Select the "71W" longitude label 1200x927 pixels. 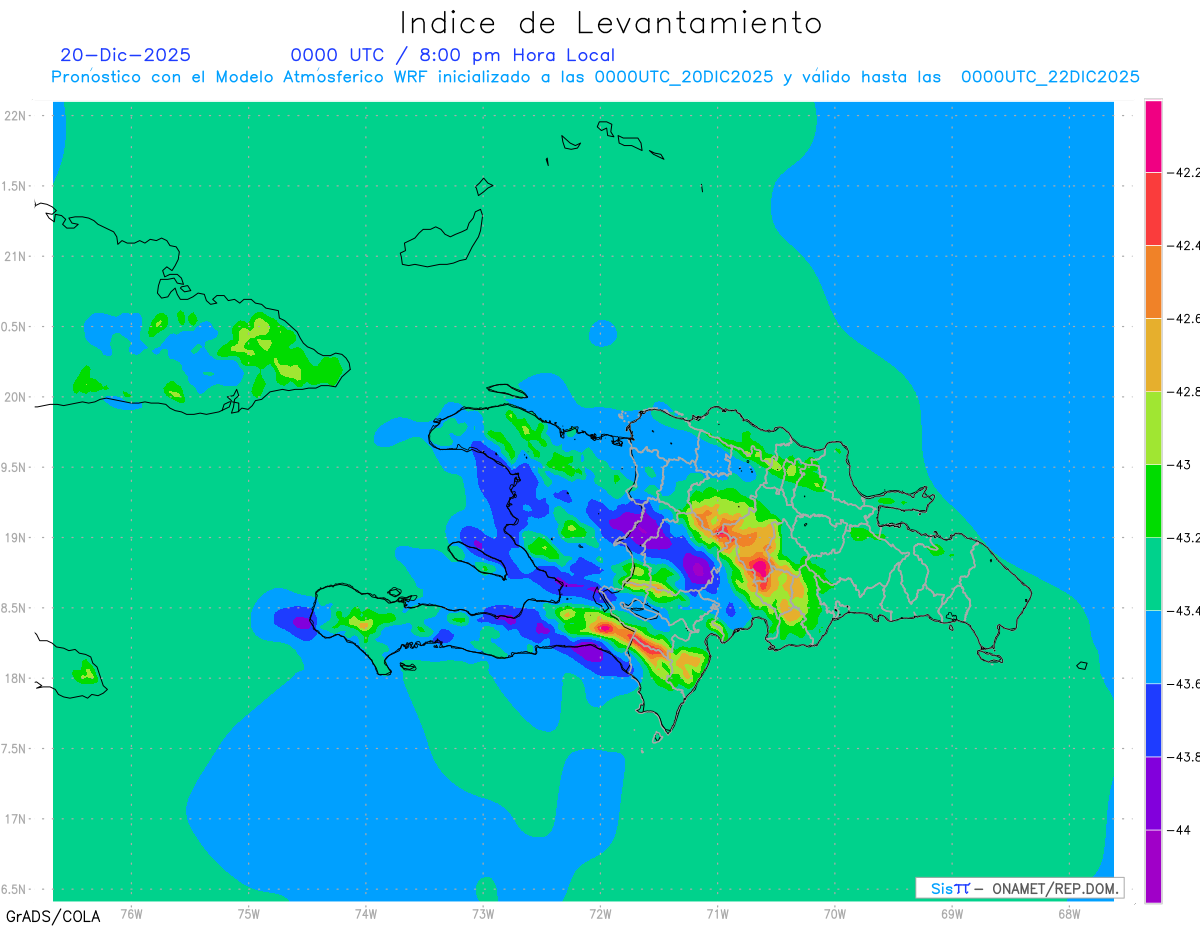tap(717, 913)
